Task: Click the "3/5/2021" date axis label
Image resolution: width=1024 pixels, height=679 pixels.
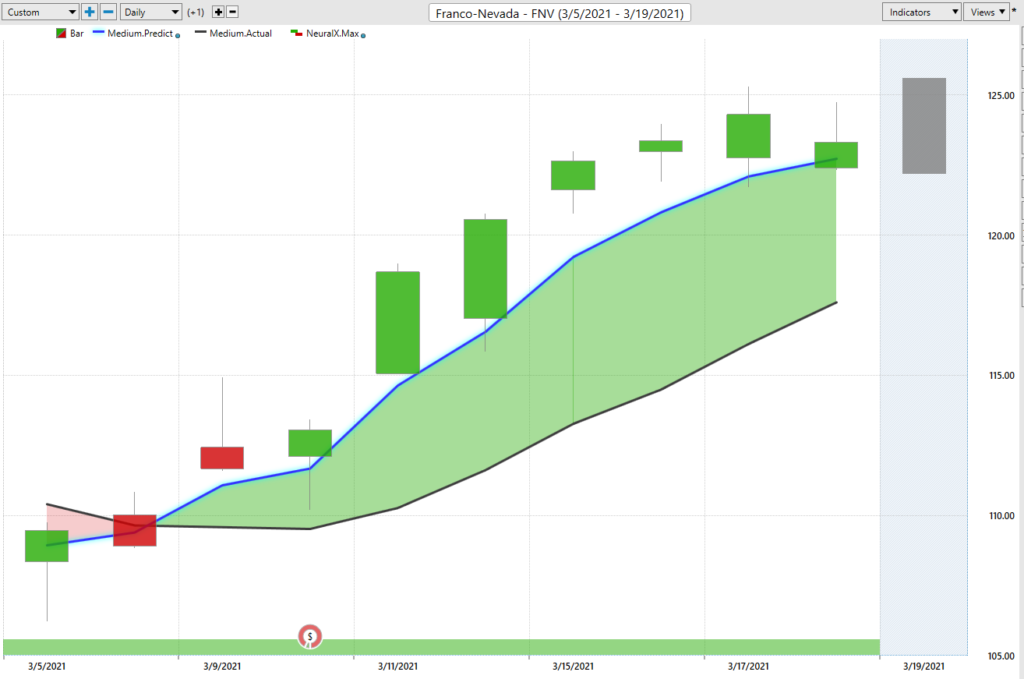Action: pyautogui.click(x=46, y=667)
